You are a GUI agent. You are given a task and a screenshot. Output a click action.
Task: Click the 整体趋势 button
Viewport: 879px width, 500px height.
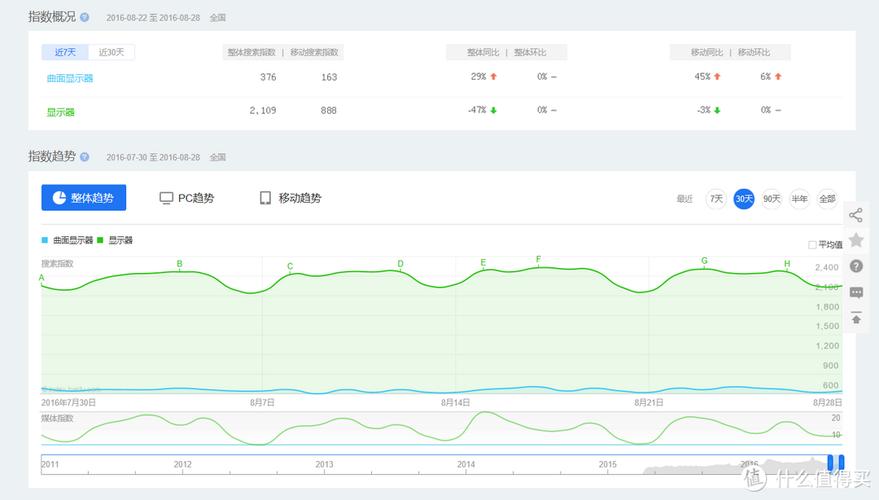coord(84,198)
